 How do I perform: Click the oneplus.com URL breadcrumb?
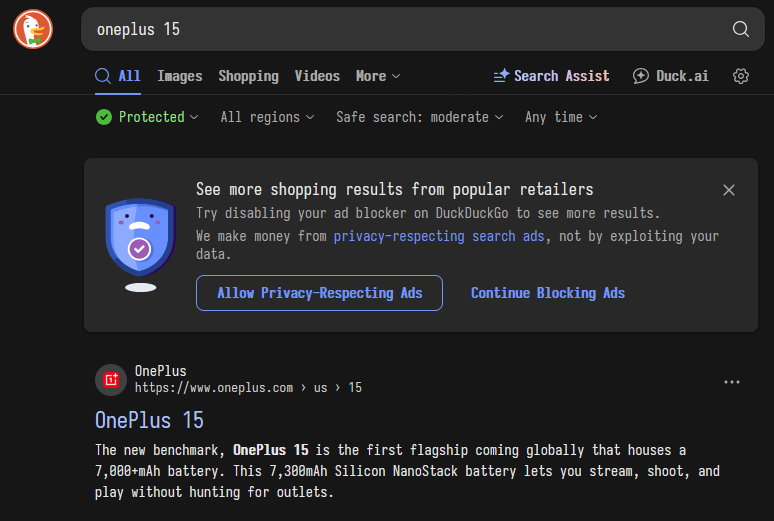pos(248,388)
